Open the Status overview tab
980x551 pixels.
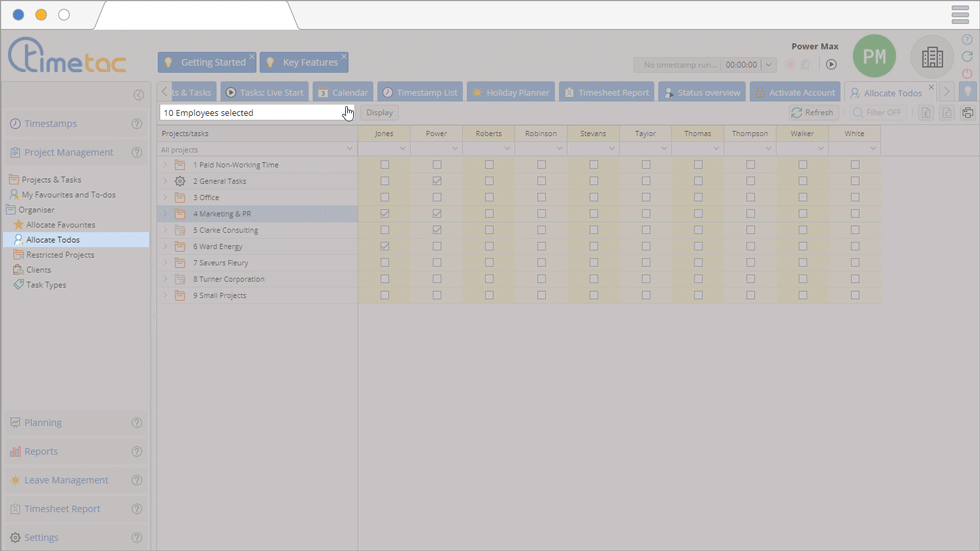[x=702, y=92]
